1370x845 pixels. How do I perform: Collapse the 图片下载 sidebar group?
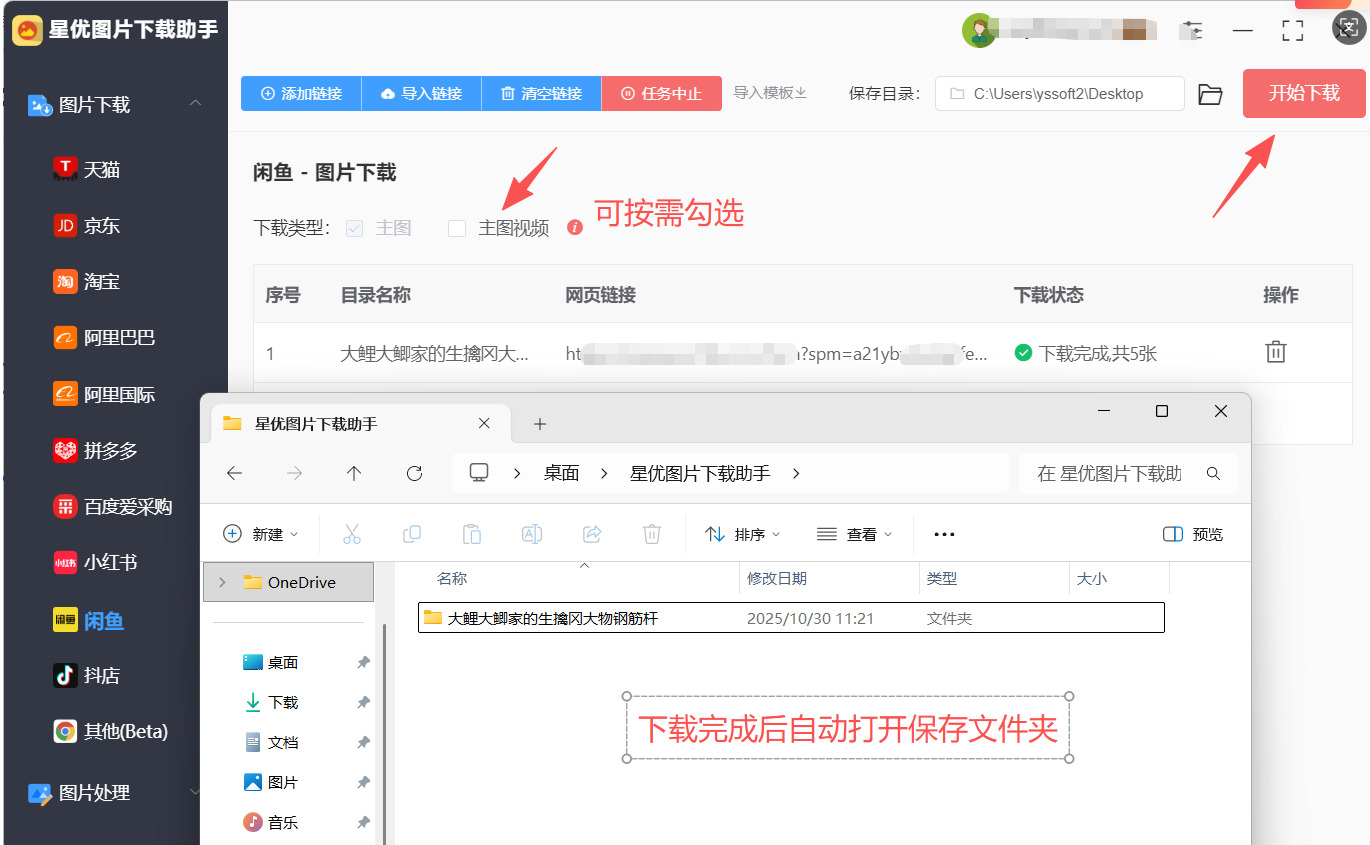point(196,104)
